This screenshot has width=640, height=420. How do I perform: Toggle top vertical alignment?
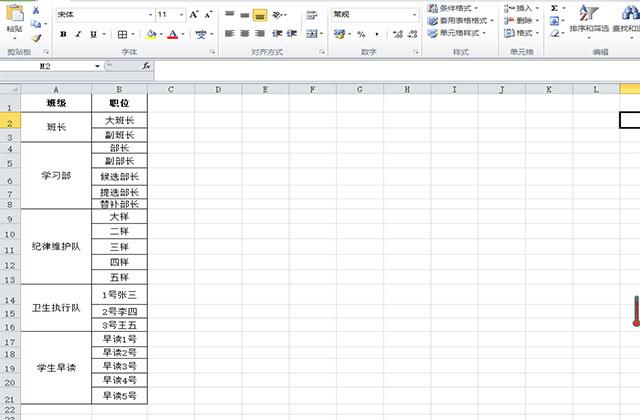(x=230, y=15)
